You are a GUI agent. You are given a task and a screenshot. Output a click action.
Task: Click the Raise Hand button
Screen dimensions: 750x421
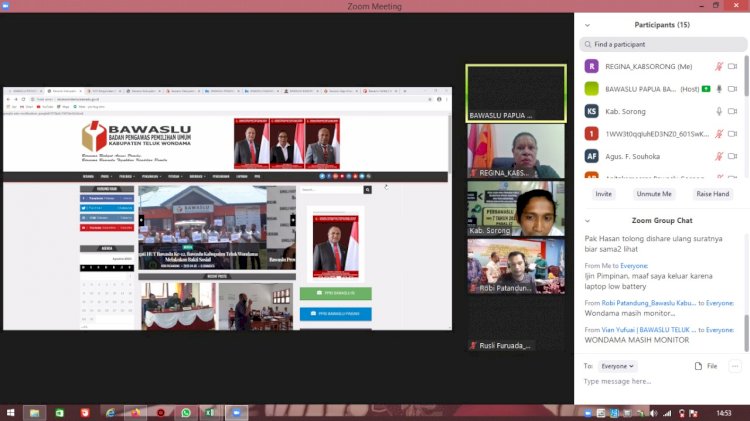(x=713, y=194)
